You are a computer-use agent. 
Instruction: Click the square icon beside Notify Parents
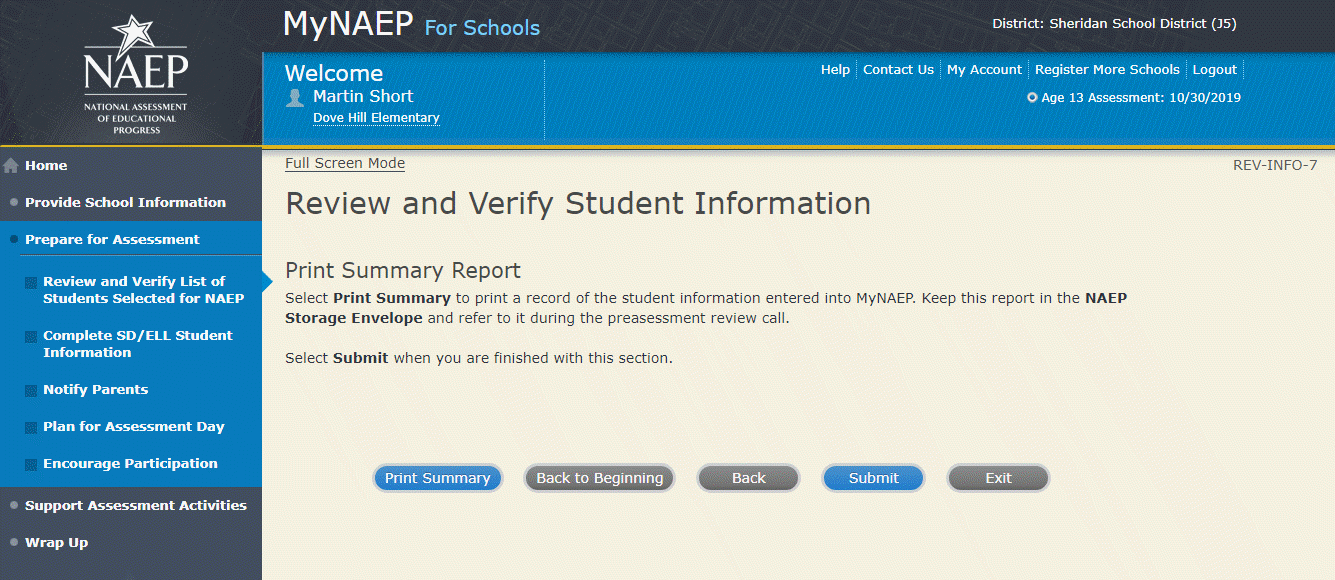31,390
